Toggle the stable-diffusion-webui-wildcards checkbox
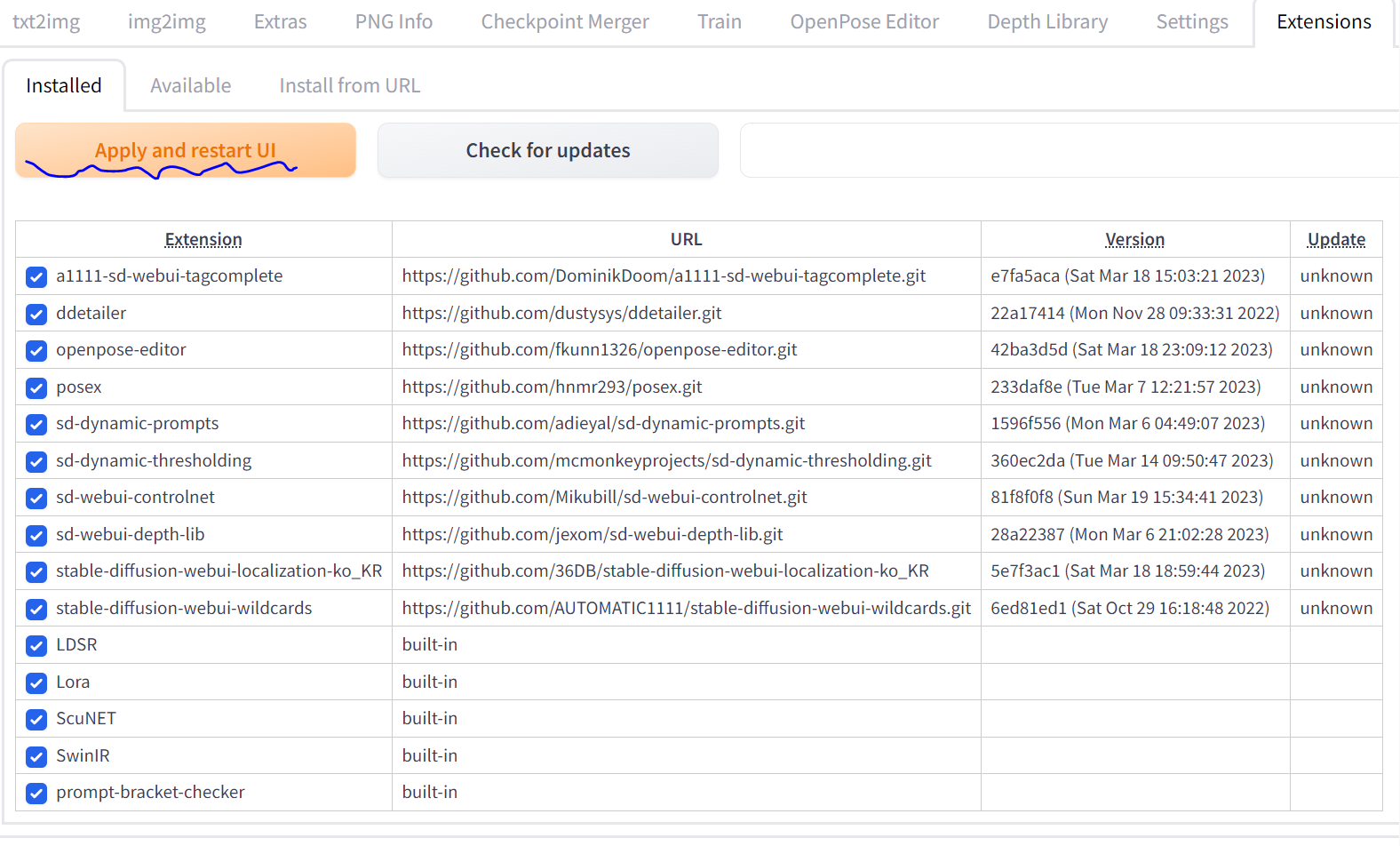The image size is (1400, 846). (x=36, y=609)
